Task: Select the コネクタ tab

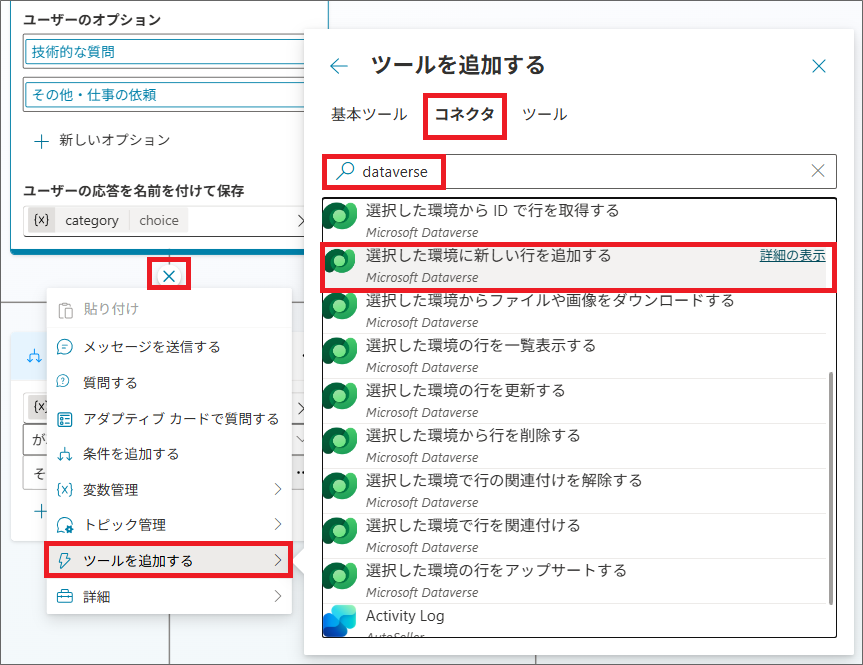Action: [465, 115]
